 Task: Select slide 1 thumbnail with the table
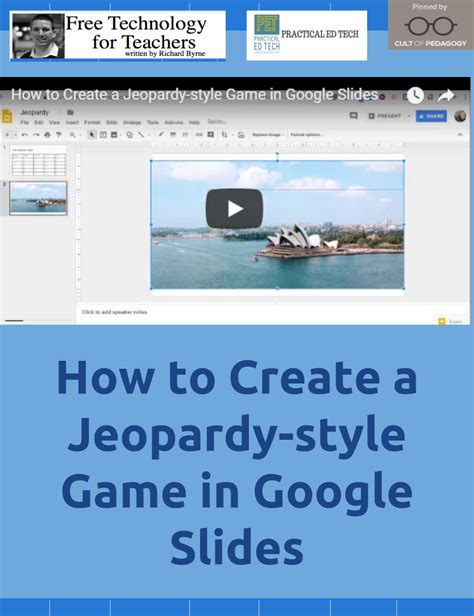pos(38,161)
